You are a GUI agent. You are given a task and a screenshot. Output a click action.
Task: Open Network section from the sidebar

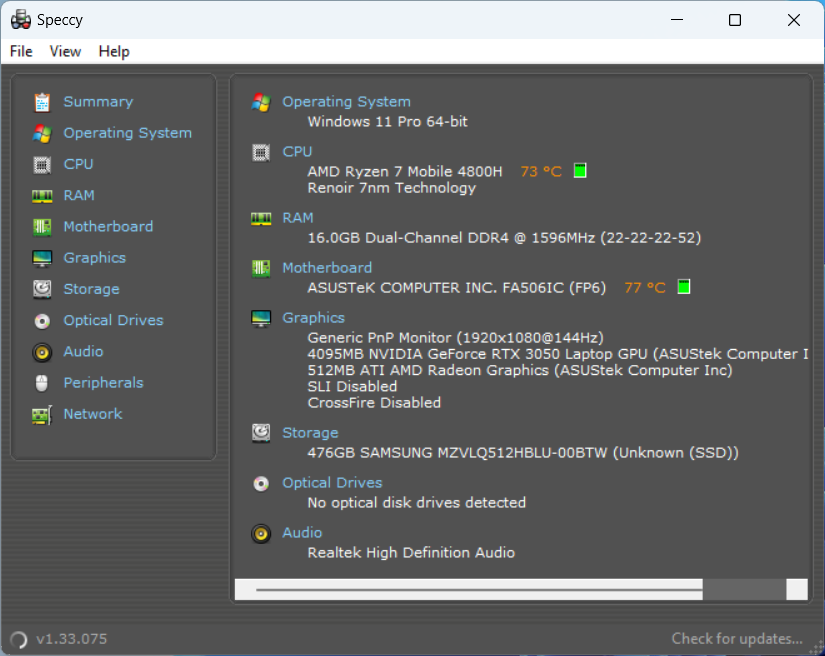point(93,414)
